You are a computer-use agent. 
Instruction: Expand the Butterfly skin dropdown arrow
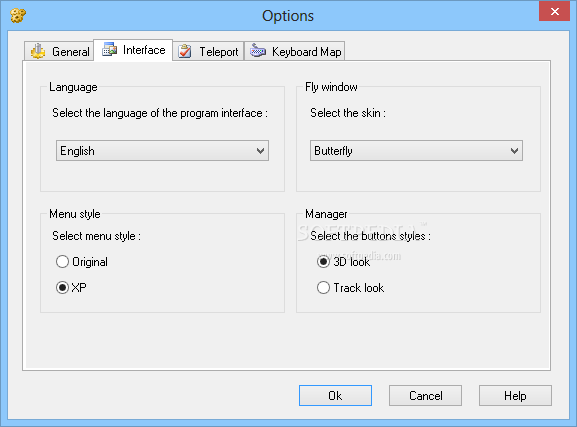tap(514, 151)
